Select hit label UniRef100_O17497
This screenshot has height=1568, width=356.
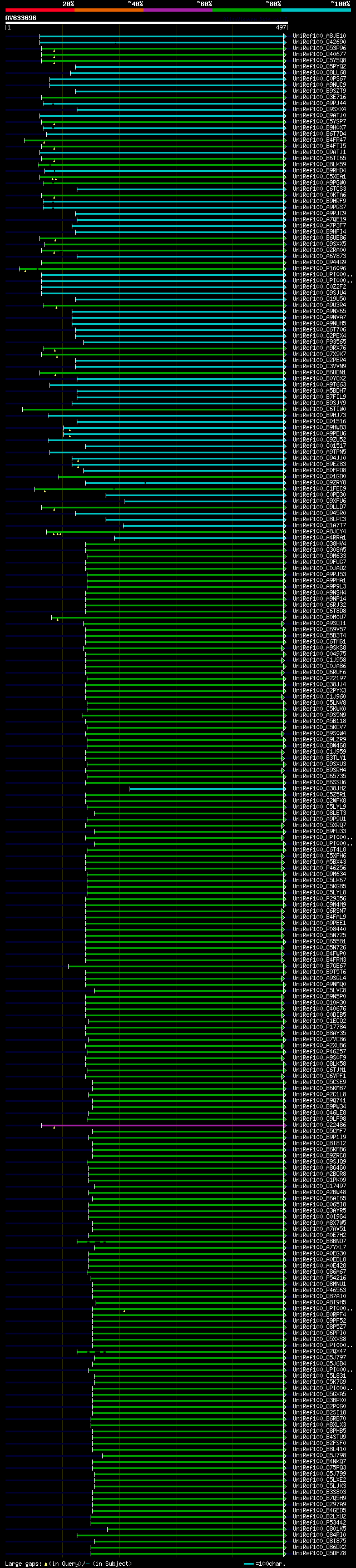319,1186
